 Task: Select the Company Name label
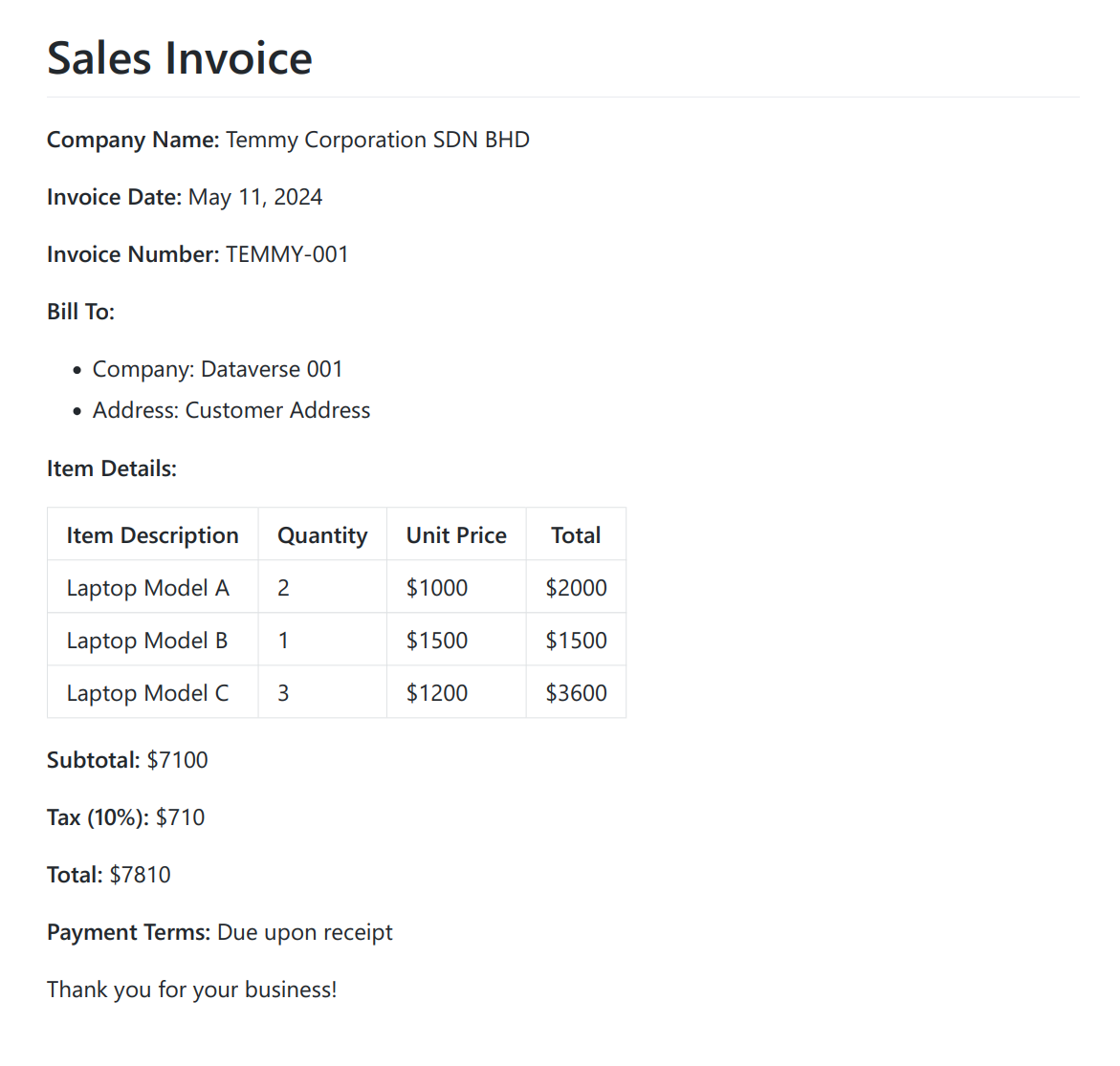tap(133, 140)
